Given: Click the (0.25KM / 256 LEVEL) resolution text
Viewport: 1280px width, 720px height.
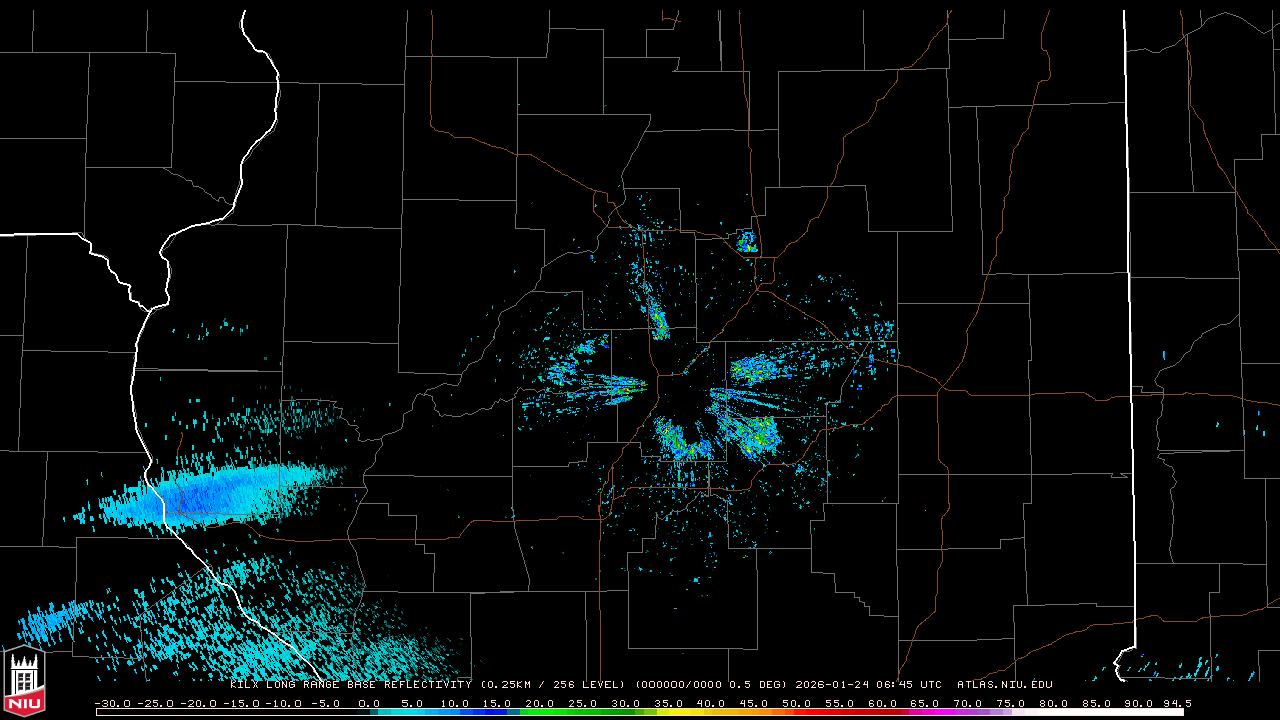Looking at the screenshot, I should tap(553, 685).
